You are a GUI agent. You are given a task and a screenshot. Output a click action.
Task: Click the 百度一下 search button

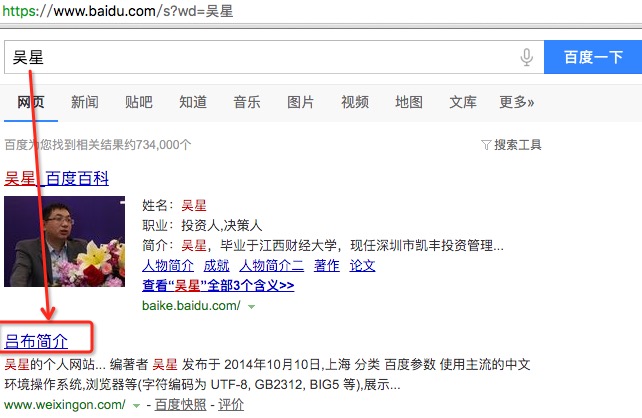click(x=593, y=57)
